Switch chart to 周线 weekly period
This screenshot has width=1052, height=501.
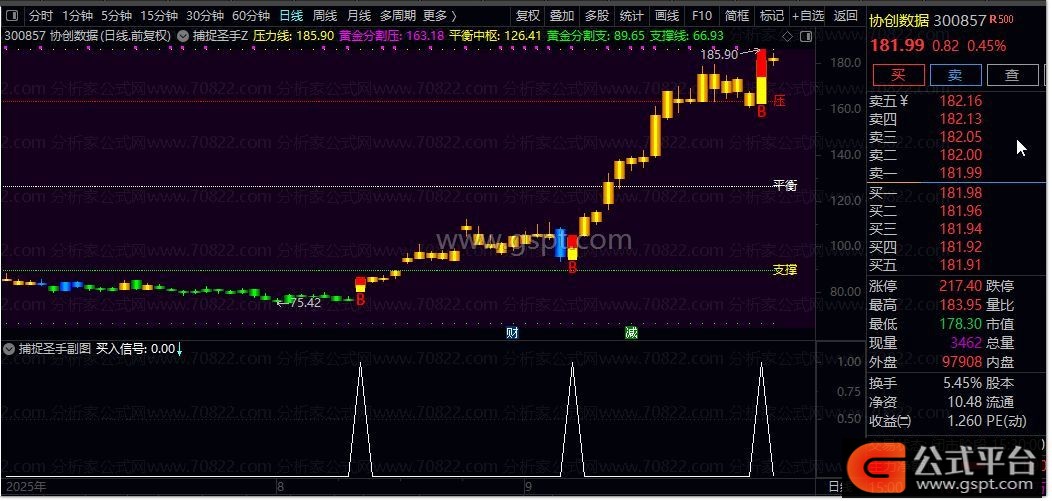325,16
